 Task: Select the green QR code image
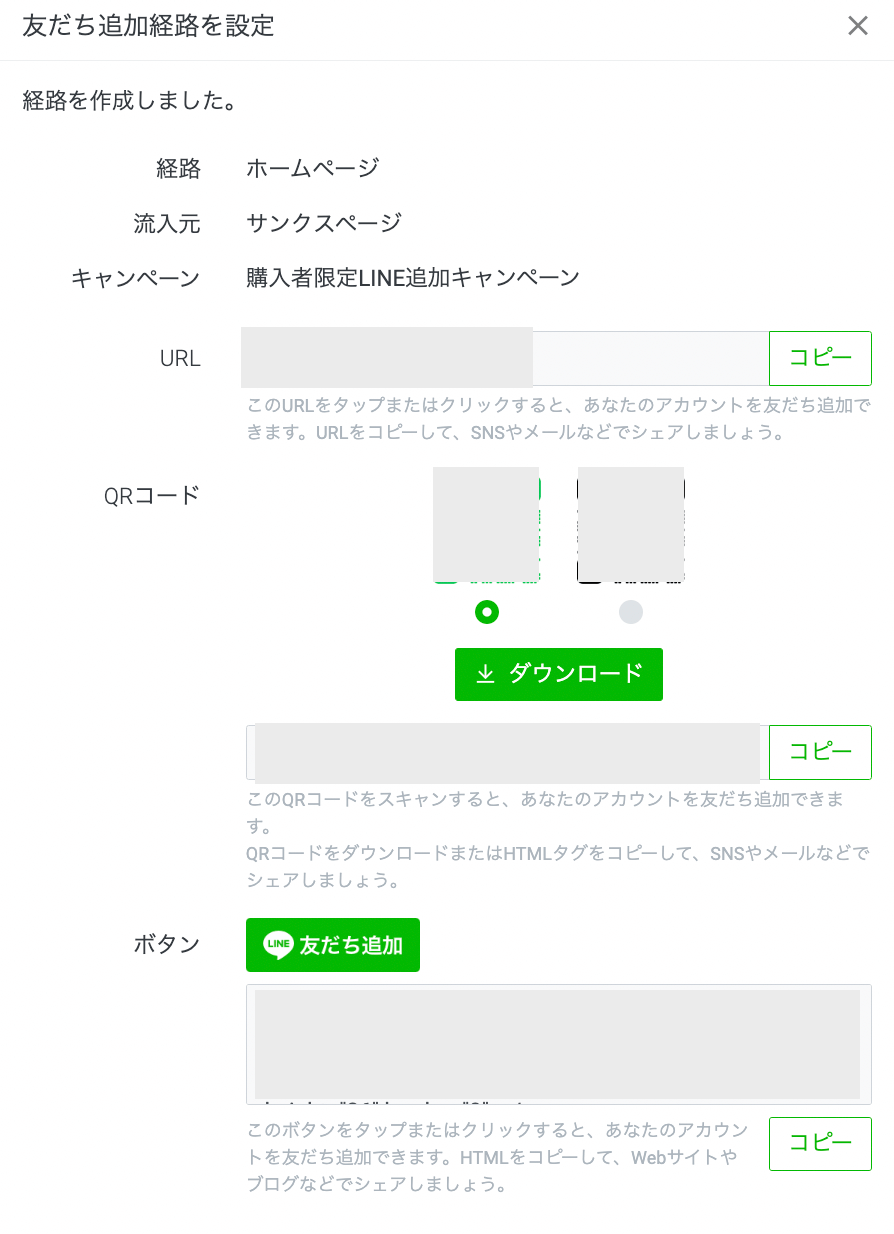click(487, 525)
